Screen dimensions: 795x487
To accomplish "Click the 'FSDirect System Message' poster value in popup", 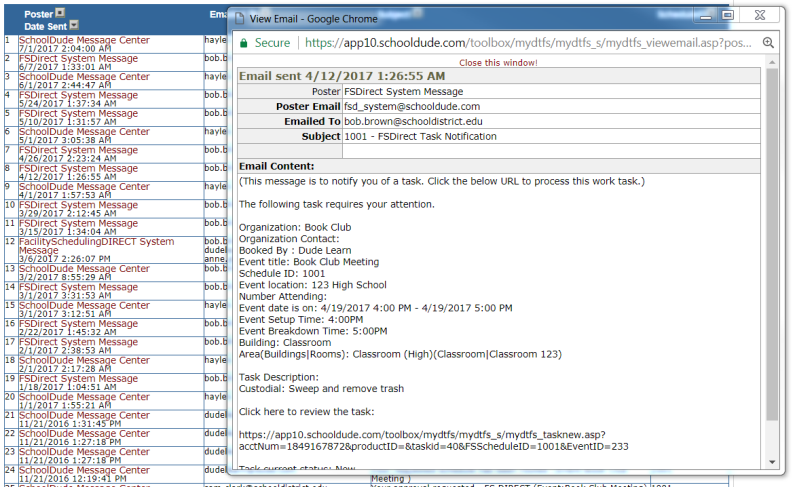I will pyautogui.click(x=404, y=92).
